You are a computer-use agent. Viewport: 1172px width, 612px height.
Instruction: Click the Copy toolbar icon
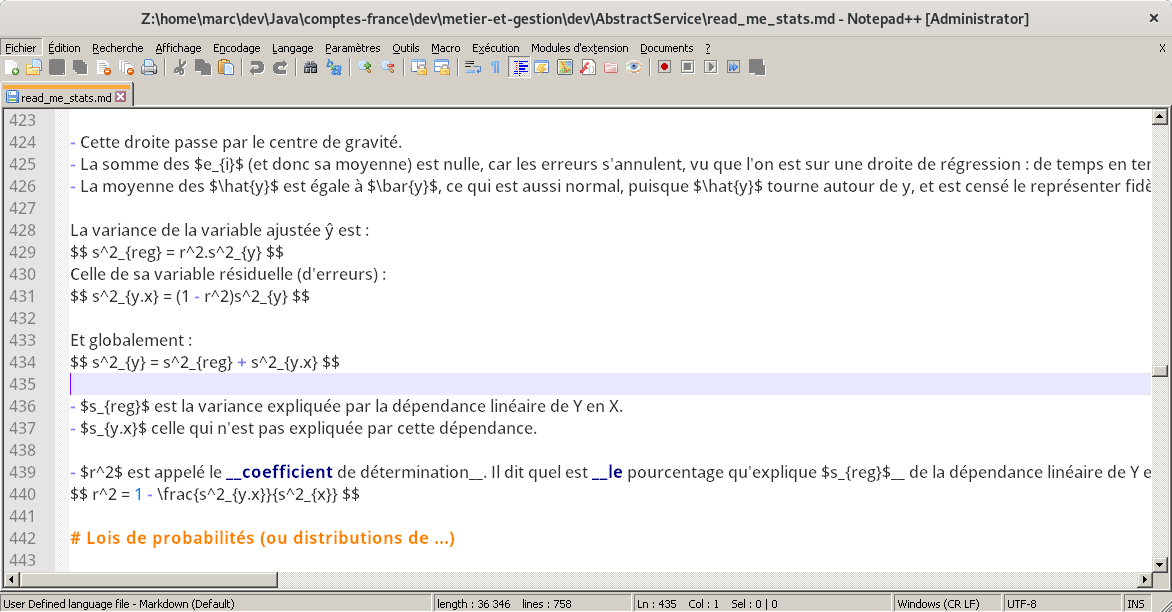(x=203, y=67)
